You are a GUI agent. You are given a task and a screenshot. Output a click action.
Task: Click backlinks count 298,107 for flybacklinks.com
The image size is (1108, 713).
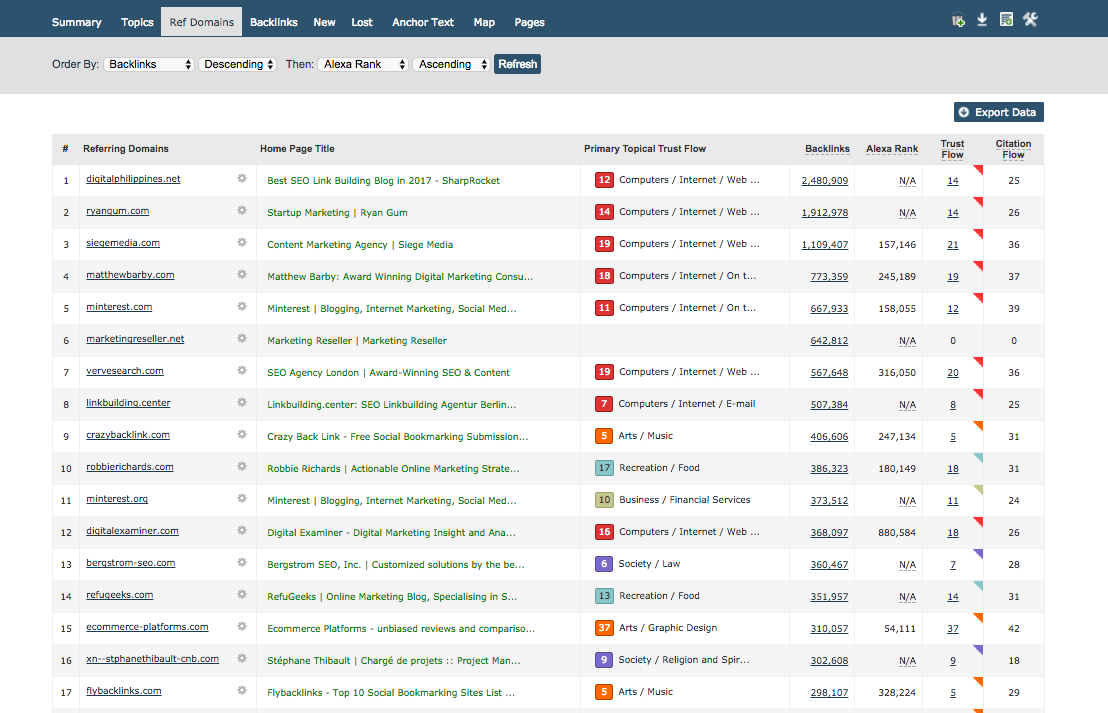point(829,693)
